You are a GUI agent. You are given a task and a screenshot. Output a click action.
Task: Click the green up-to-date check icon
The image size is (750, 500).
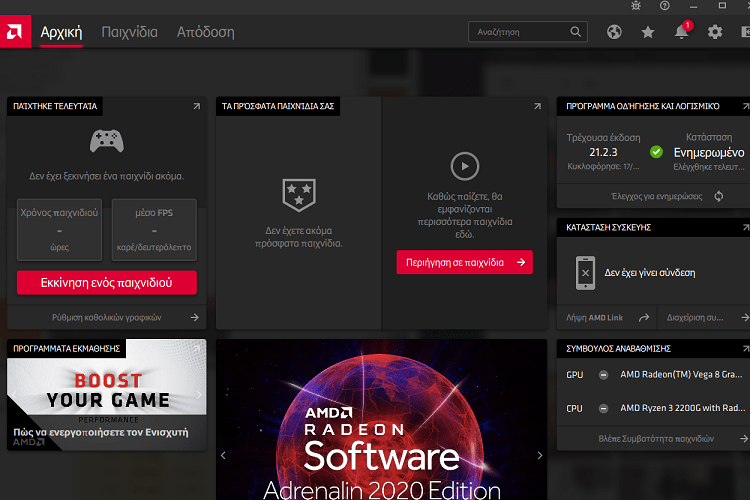point(656,152)
